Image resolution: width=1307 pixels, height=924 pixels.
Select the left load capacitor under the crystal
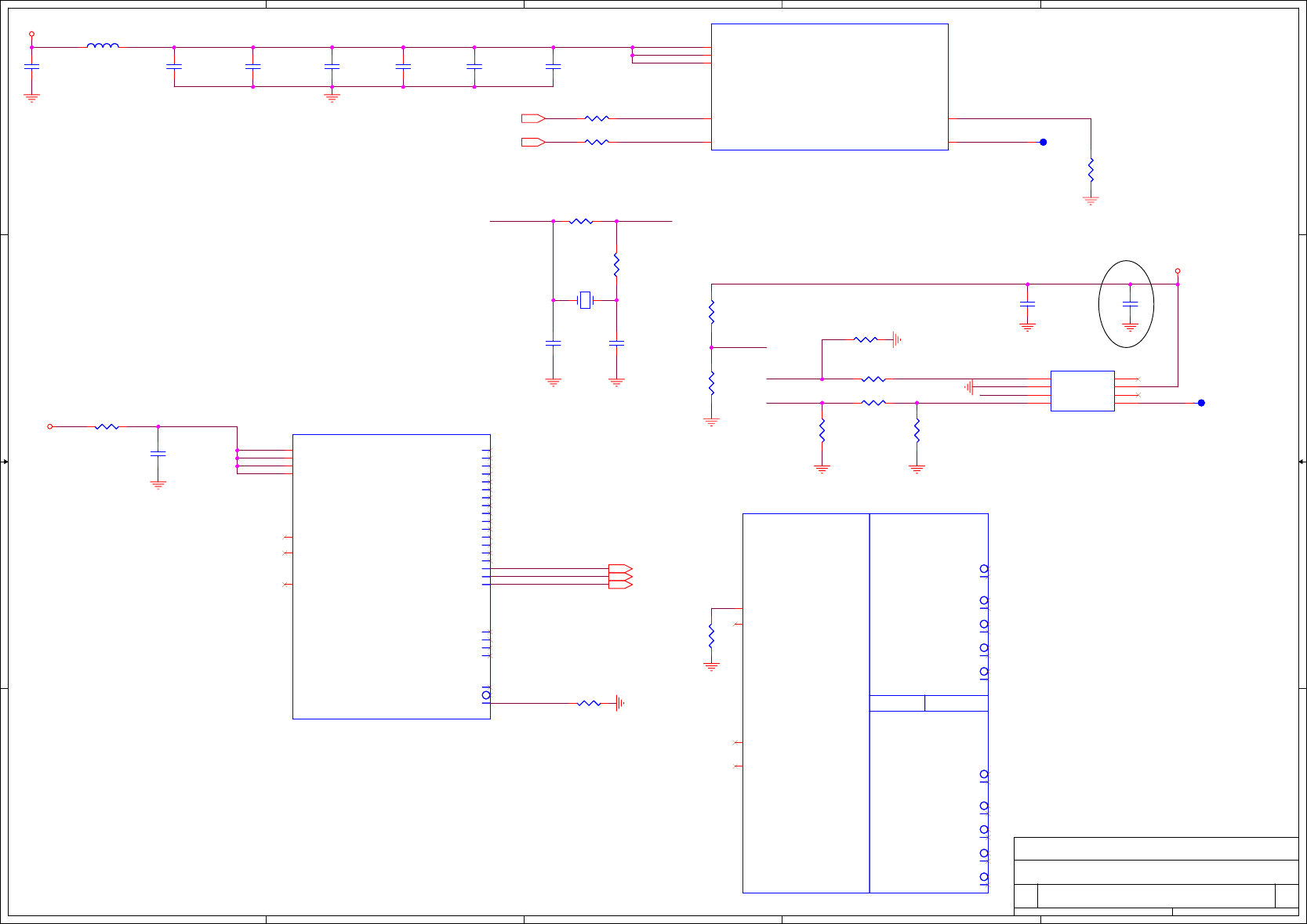tap(553, 343)
